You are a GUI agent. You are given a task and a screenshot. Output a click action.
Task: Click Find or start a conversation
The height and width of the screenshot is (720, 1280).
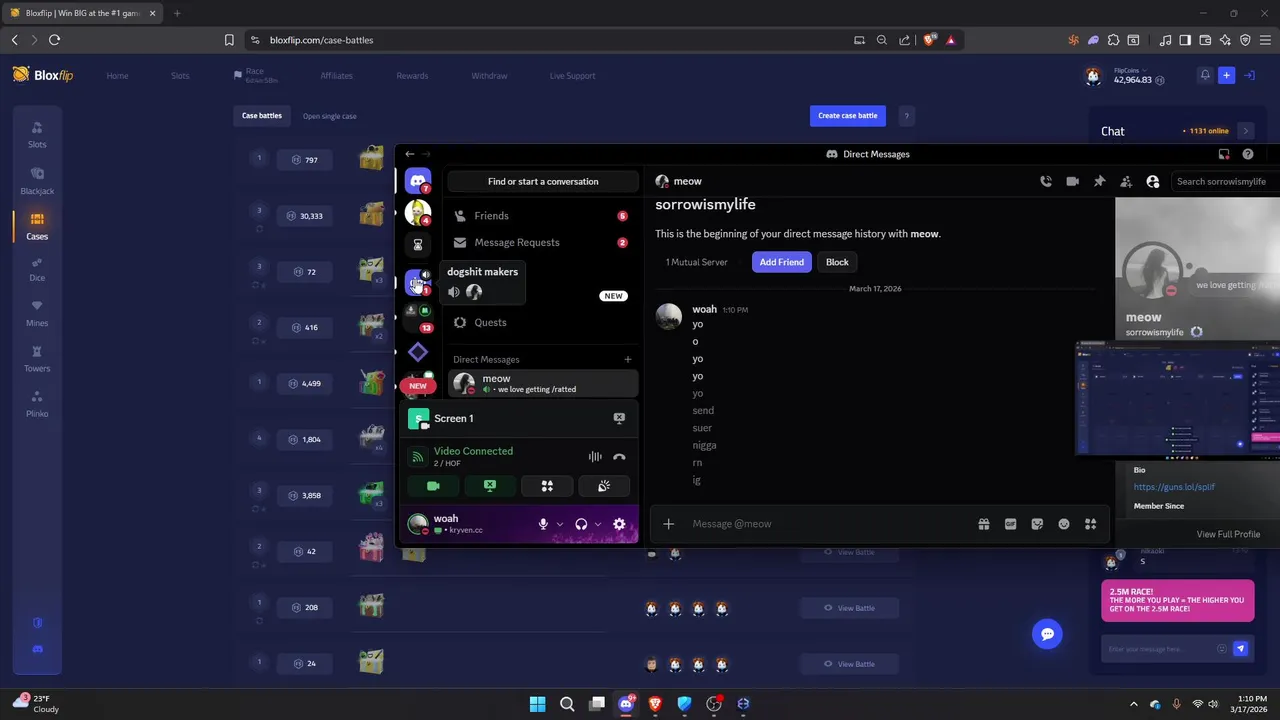click(x=543, y=181)
